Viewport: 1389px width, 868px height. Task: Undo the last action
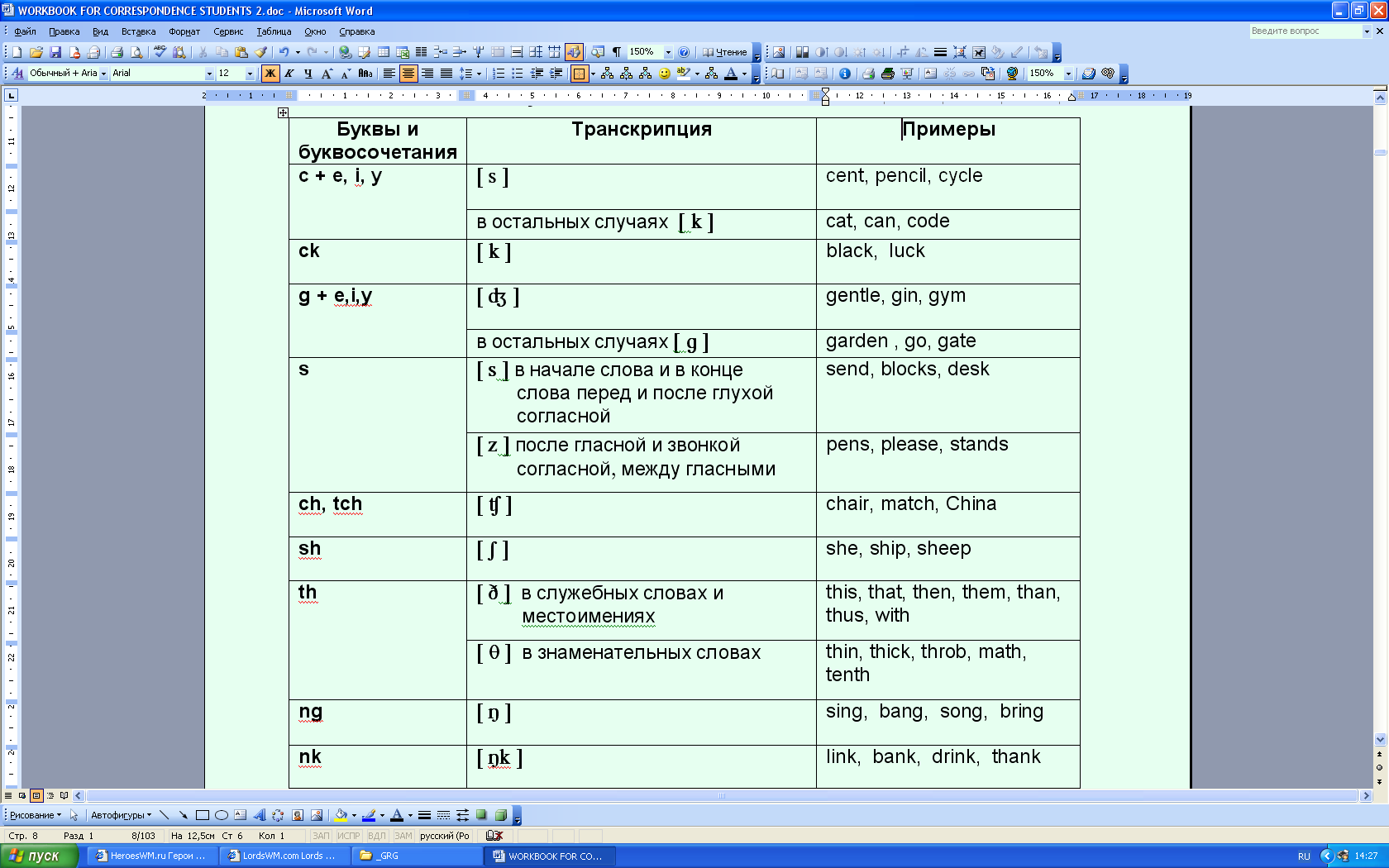tap(284, 52)
